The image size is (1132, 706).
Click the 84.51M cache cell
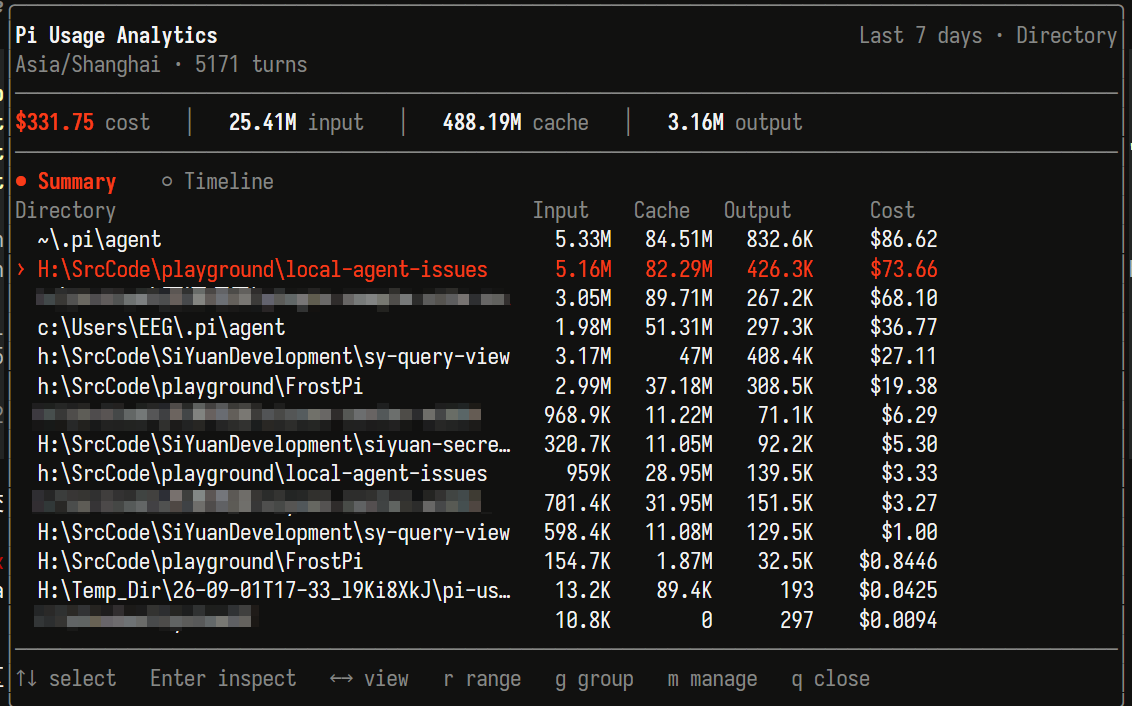679,240
